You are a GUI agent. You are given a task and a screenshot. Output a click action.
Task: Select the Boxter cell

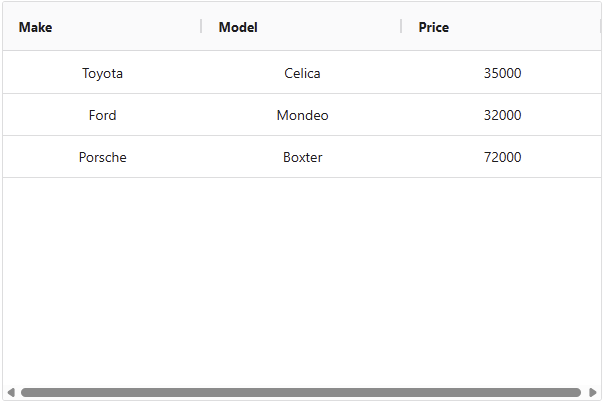tap(302, 157)
